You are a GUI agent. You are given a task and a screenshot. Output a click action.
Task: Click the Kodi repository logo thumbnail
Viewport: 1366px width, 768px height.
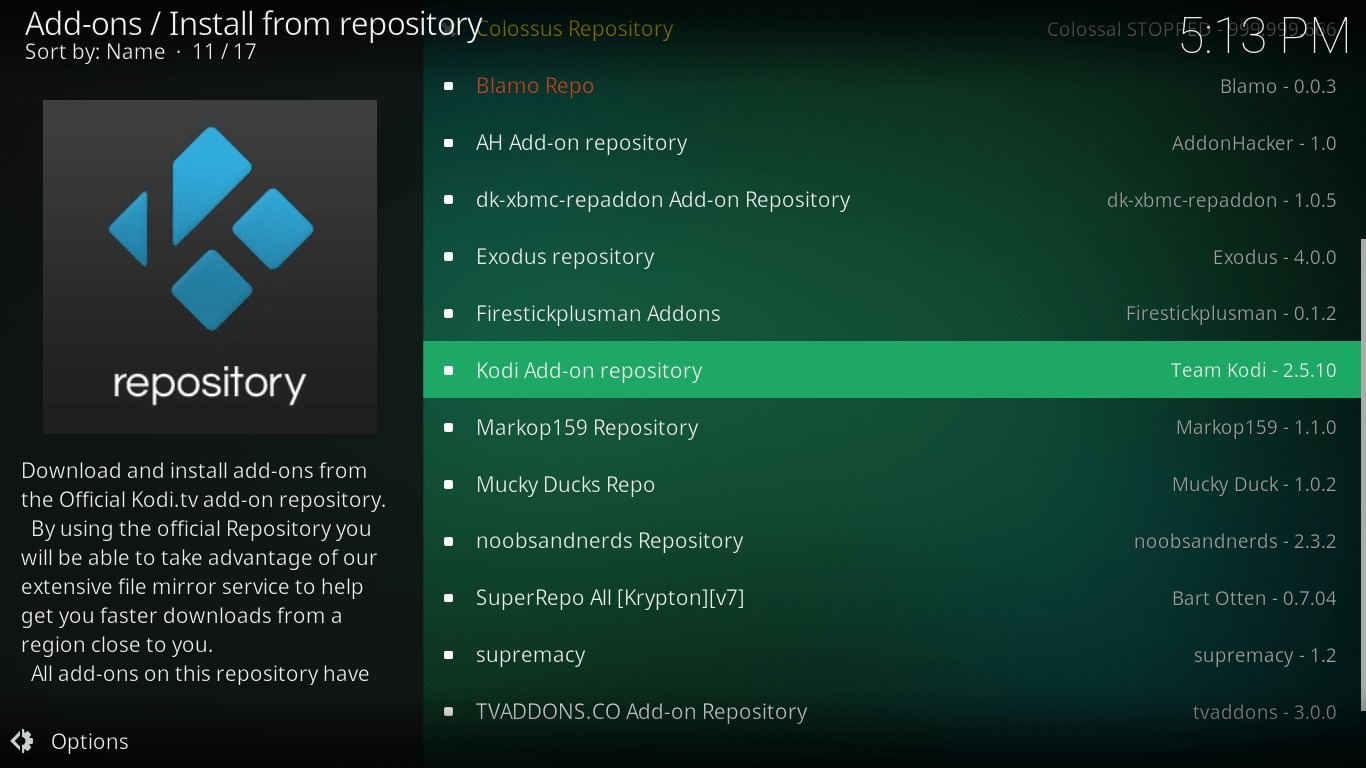coord(210,267)
